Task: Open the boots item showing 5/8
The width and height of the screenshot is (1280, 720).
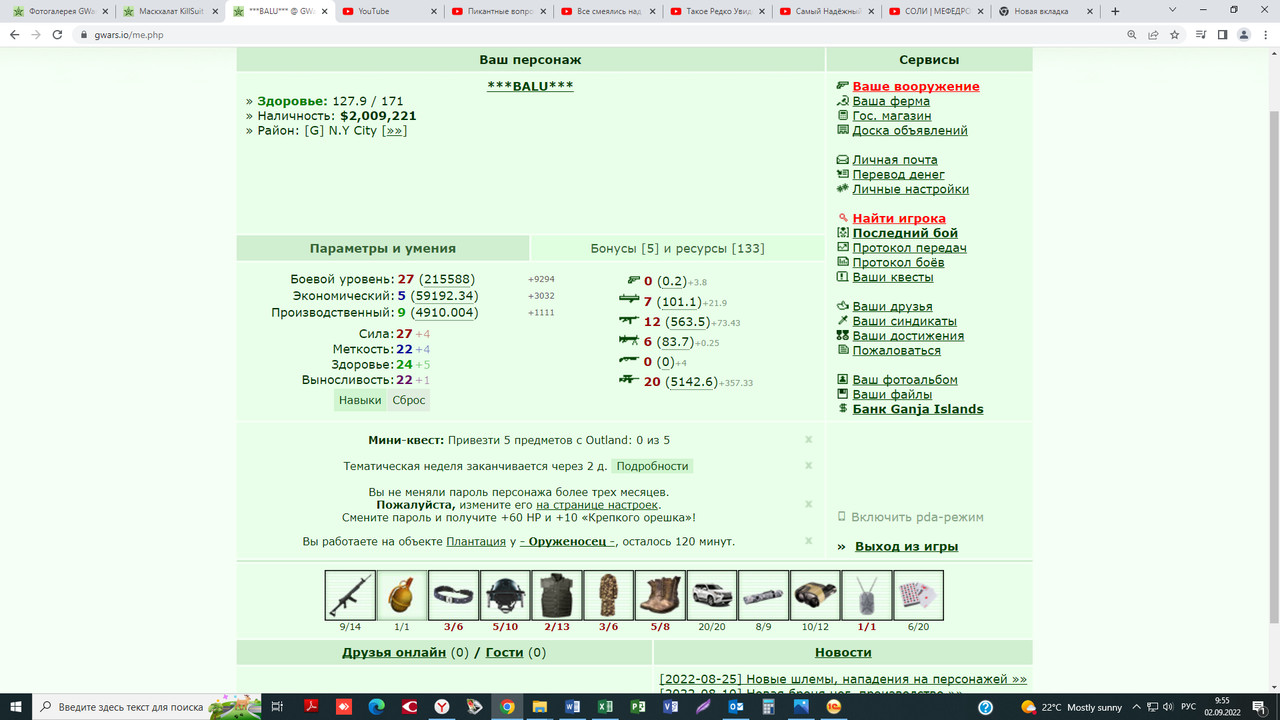Action: click(x=660, y=595)
